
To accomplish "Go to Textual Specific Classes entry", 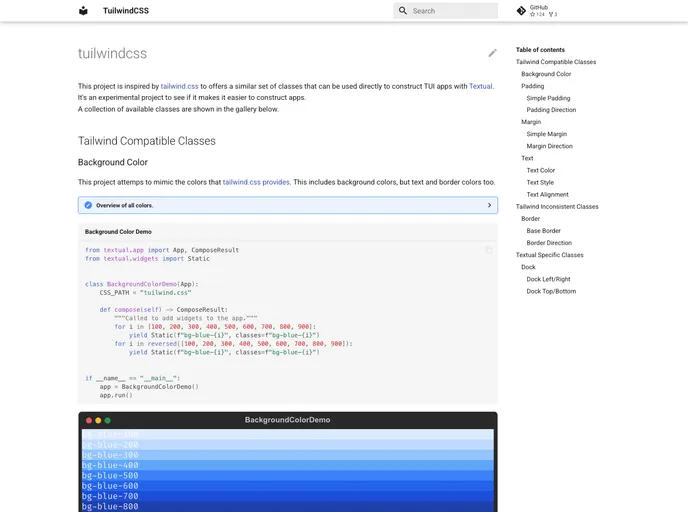I will (x=550, y=255).
